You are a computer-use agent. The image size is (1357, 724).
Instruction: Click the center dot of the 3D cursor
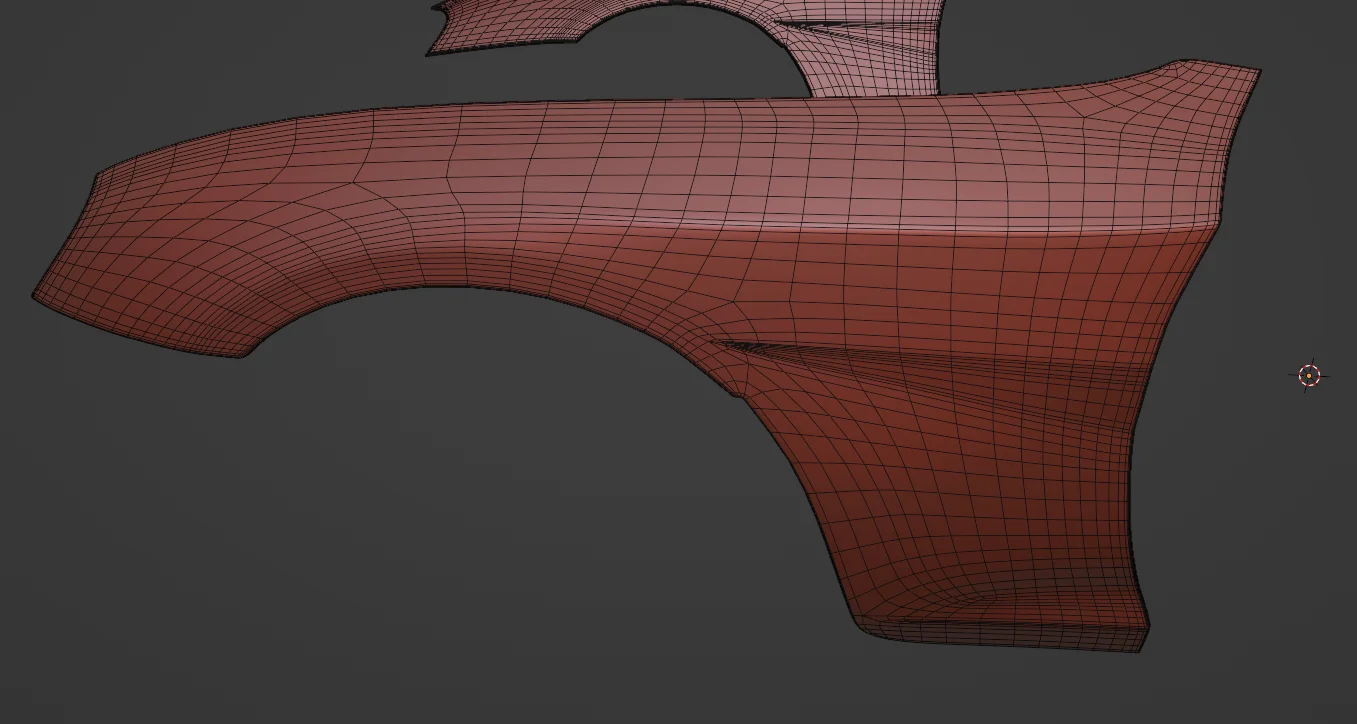1310,375
